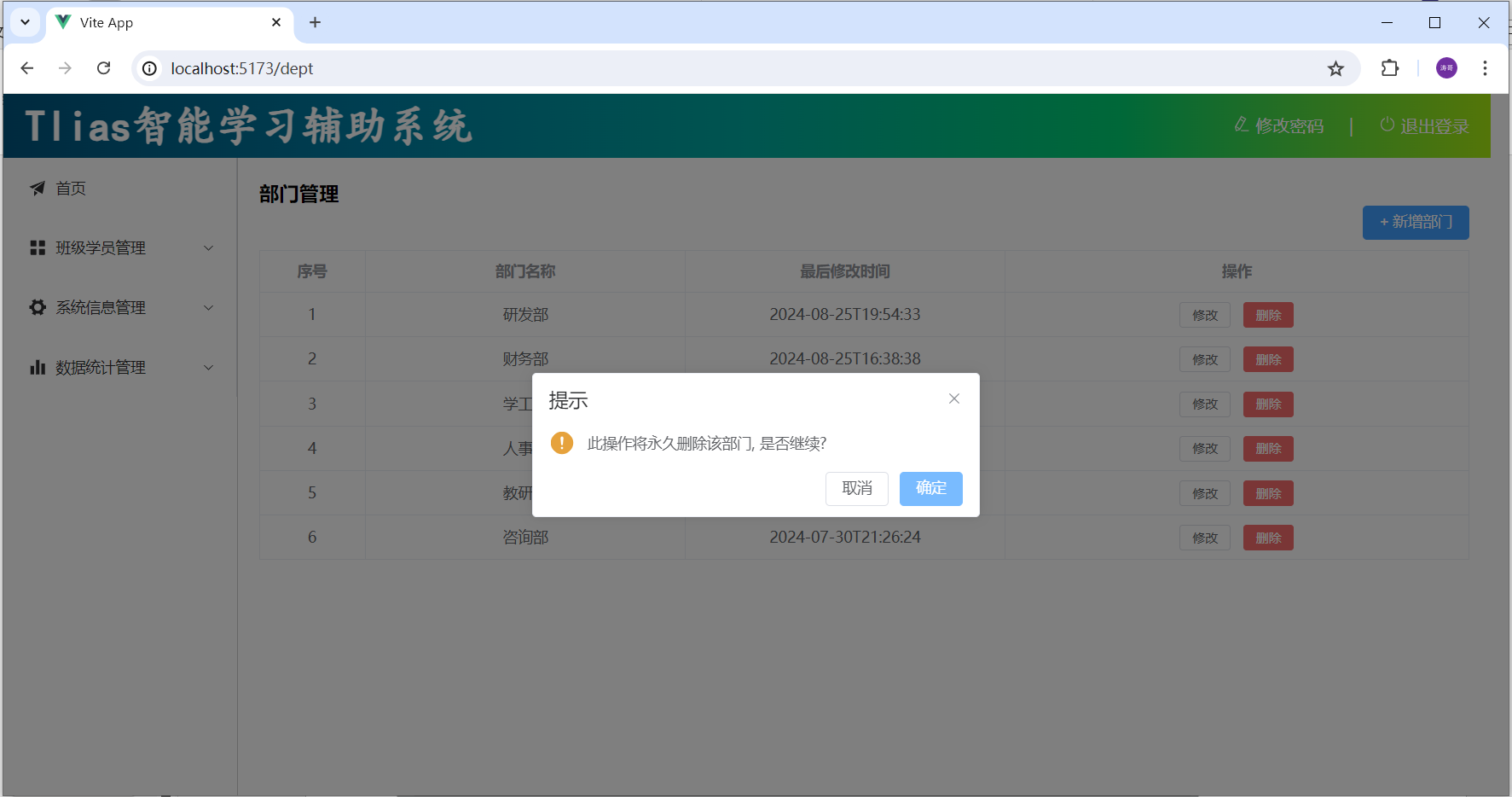Screen dimensions: 1512x797
Task: Click the grid icon beside 班级学员管理
Action: click(x=38, y=247)
